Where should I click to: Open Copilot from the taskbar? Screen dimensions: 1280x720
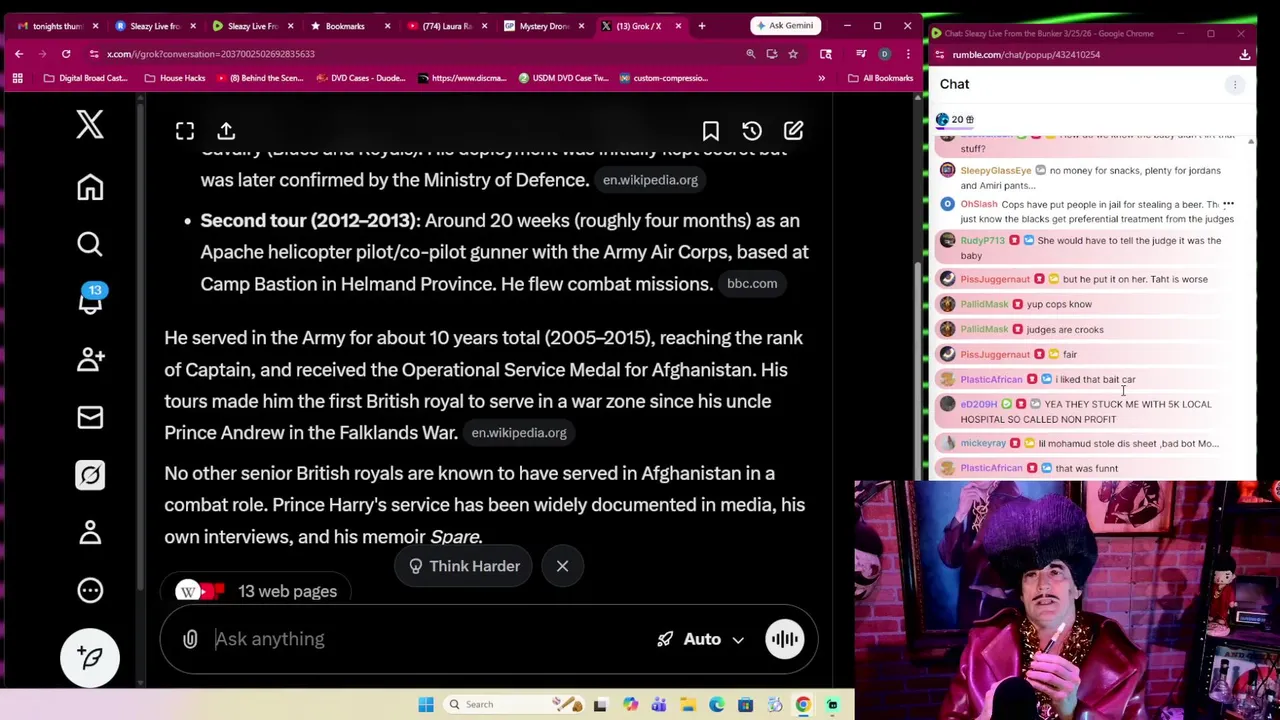[x=630, y=705]
